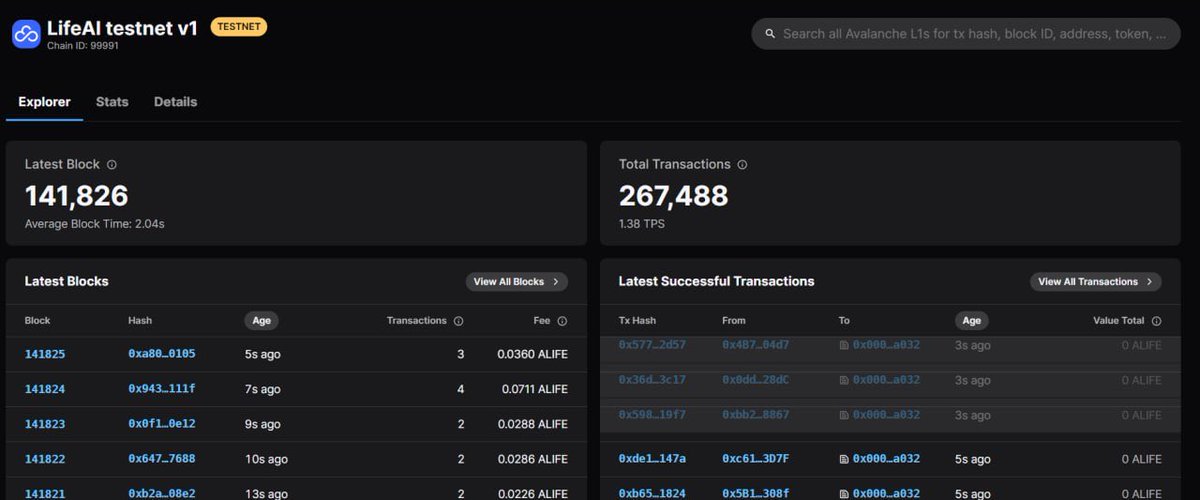The height and width of the screenshot is (500, 1200).
Task: Click the 0.0288 ALIFE fee value
Action: pos(532,424)
